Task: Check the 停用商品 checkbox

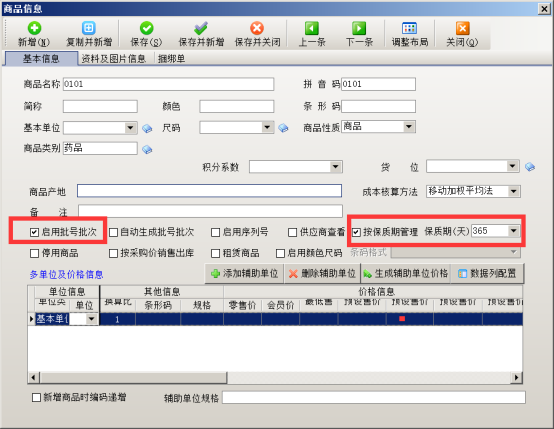Action: click(x=34, y=253)
